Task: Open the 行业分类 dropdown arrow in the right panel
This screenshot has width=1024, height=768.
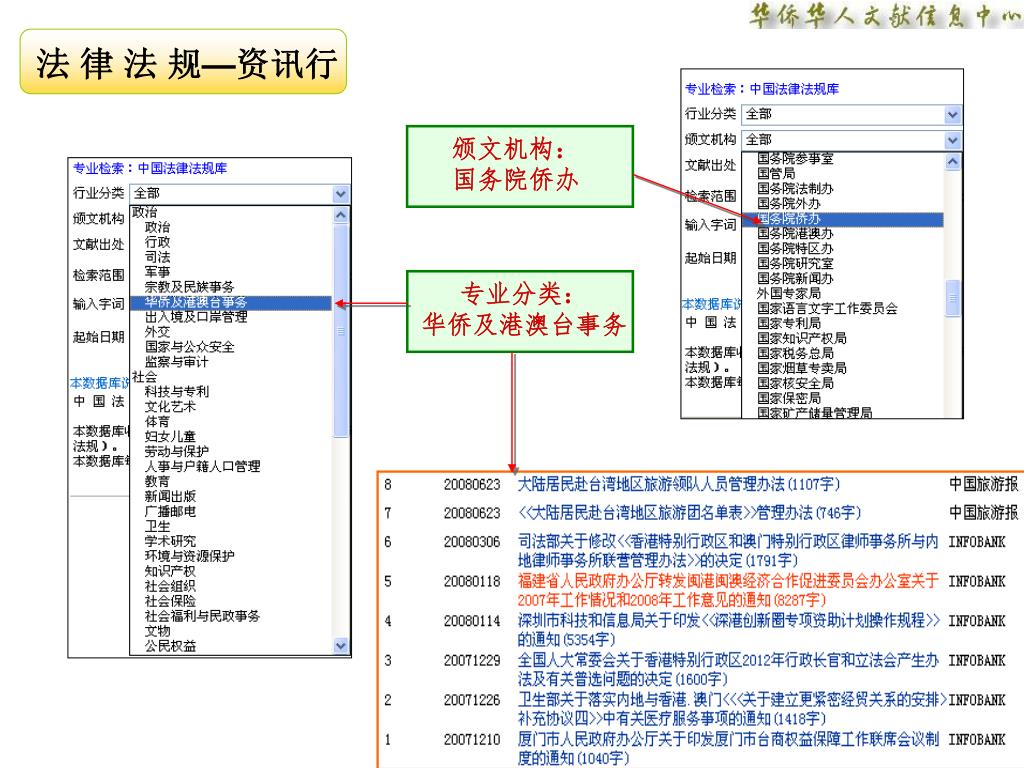Action: (x=953, y=115)
